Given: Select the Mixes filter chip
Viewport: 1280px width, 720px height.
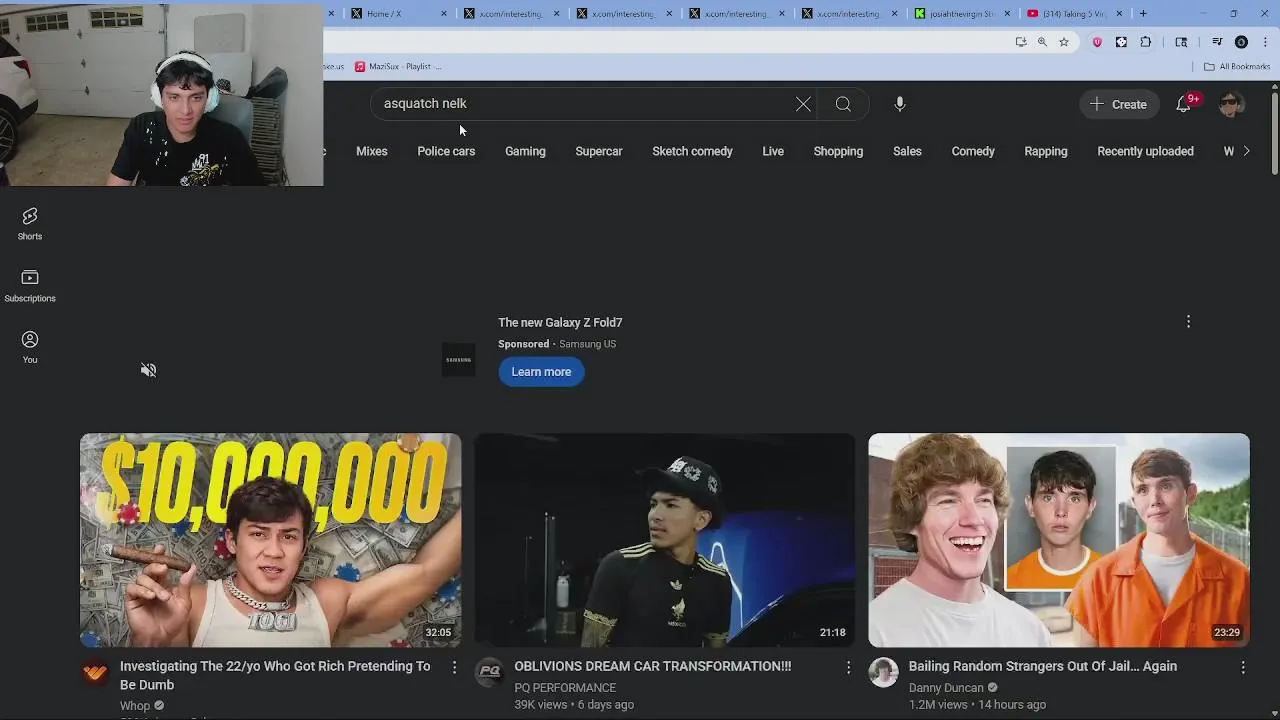Looking at the screenshot, I should [x=372, y=151].
